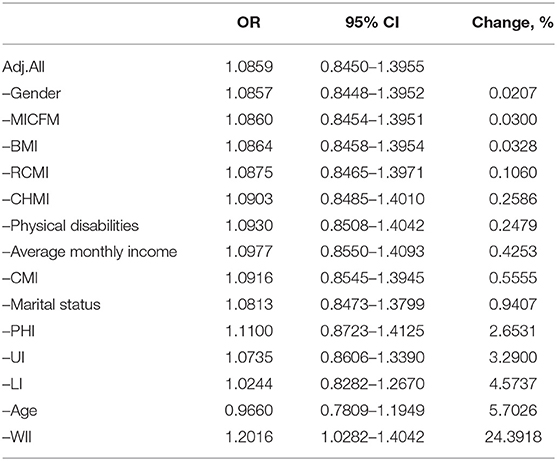Click the –WII row label
This screenshot has height=461, width=557.
point(17,436)
